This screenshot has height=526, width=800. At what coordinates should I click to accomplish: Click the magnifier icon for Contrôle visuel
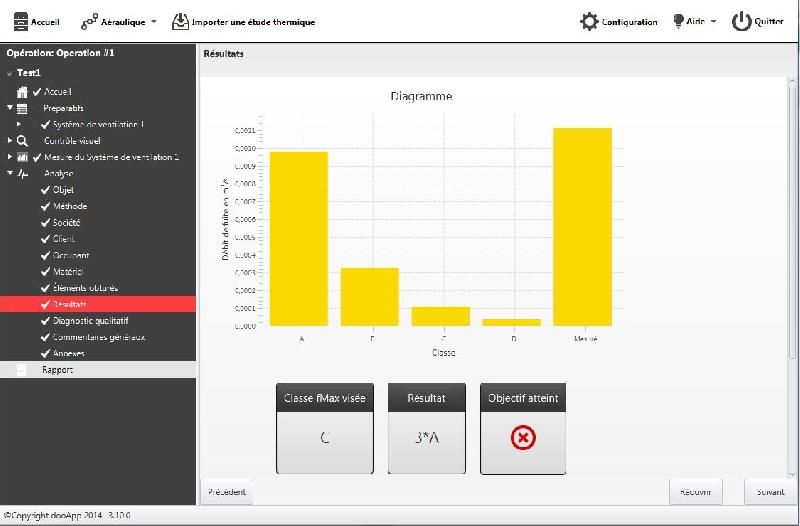22,141
